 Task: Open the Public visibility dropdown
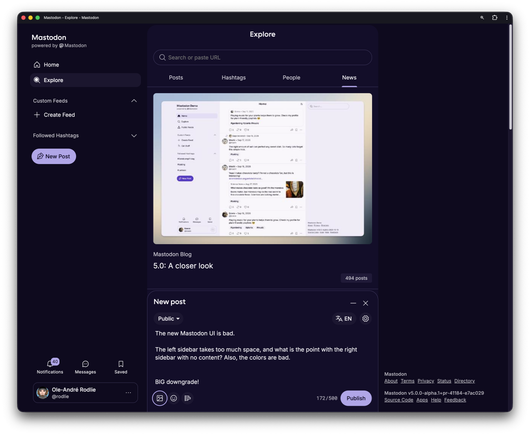coord(169,318)
